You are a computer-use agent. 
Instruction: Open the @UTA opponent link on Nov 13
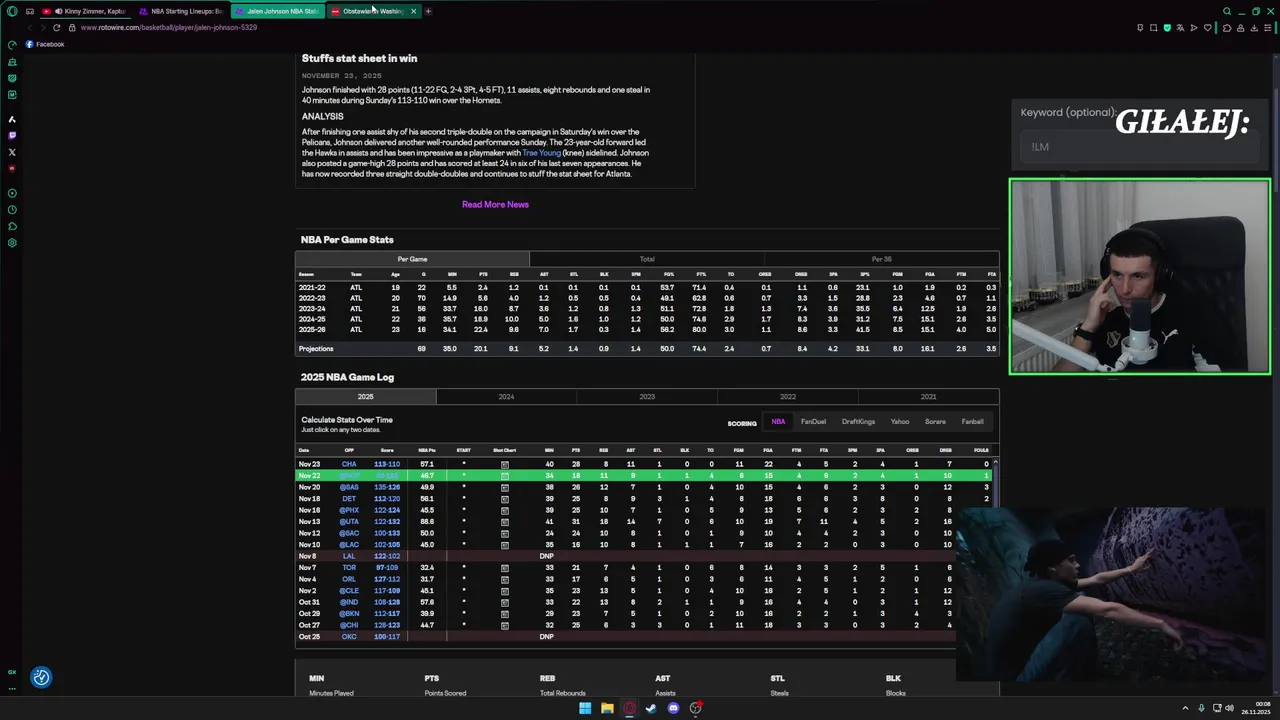pyautogui.click(x=349, y=521)
